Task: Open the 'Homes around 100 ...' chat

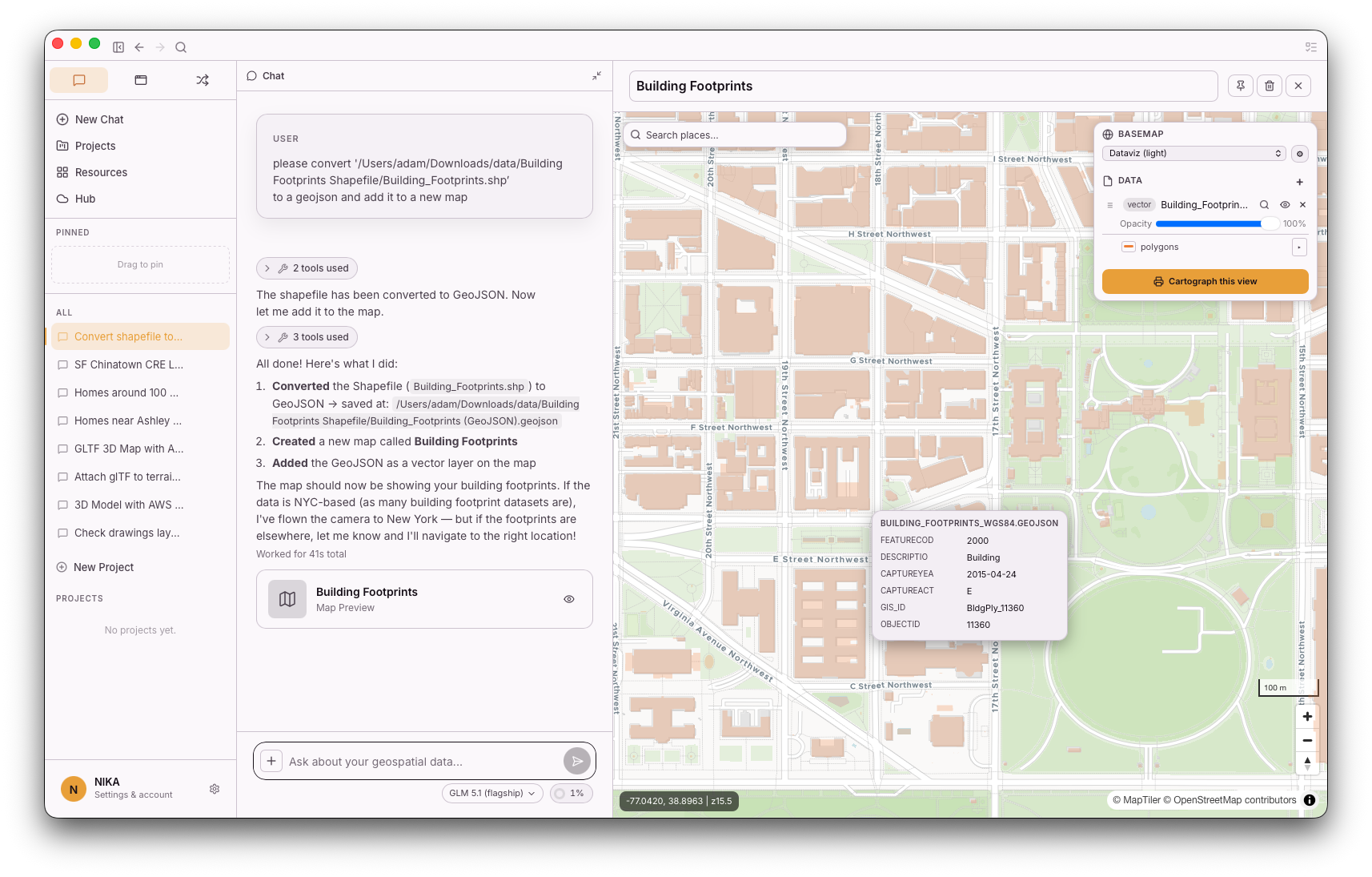Action: (140, 392)
